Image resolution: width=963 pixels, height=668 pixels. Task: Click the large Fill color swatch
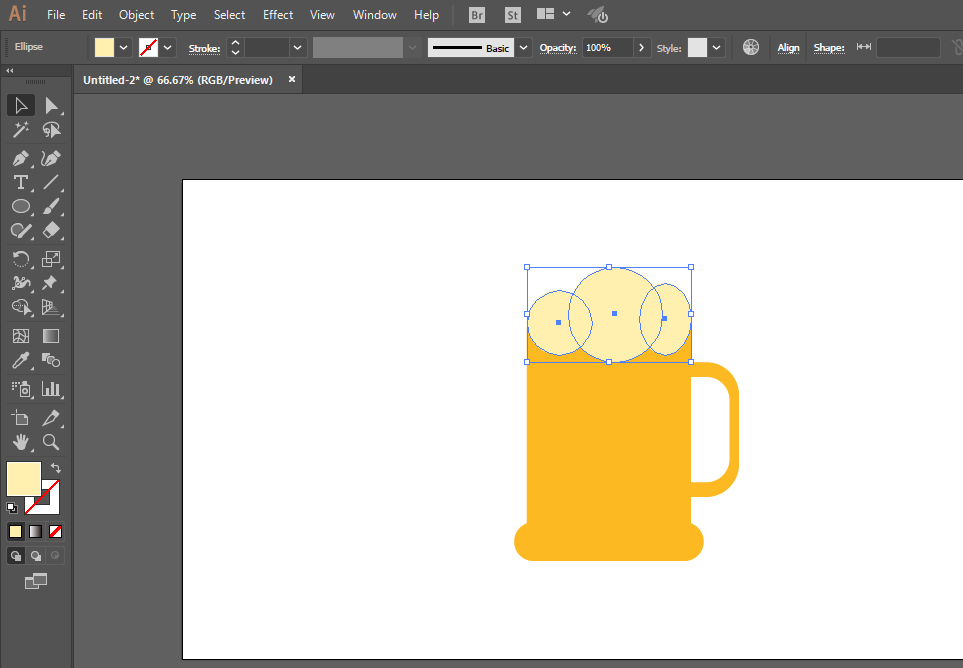pyautogui.click(x=24, y=479)
